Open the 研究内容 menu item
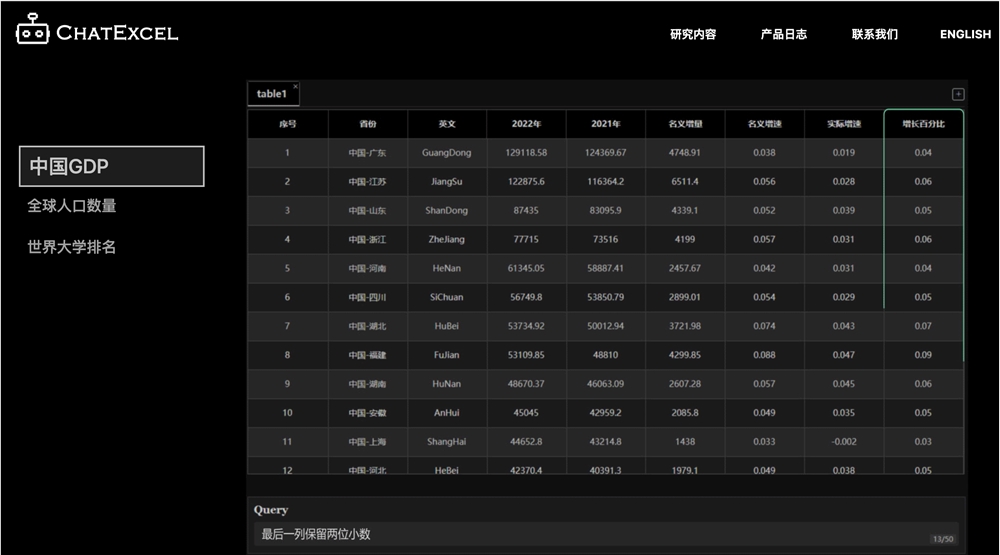 pos(693,34)
